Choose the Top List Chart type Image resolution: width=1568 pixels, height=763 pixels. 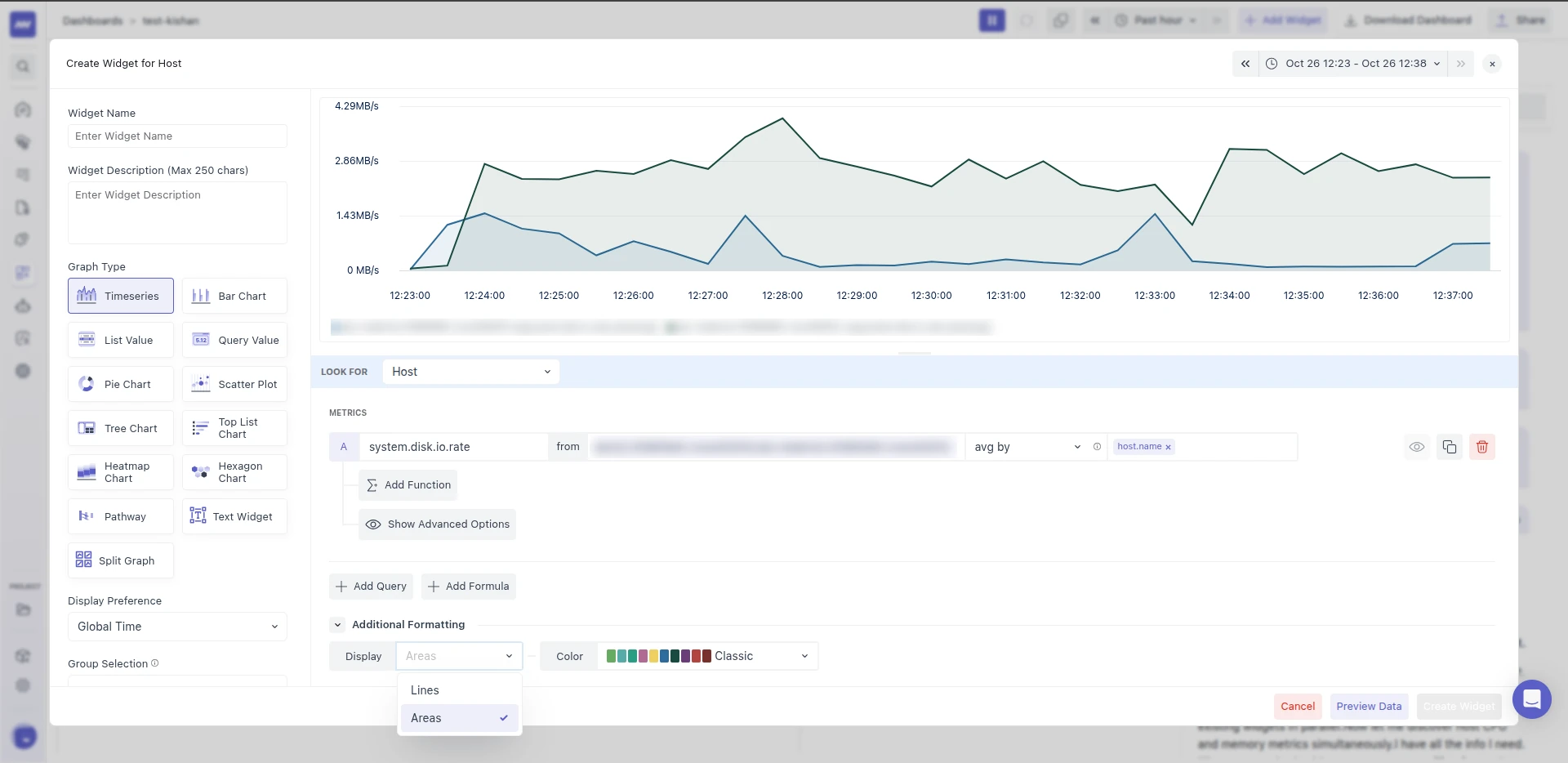pos(234,428)
